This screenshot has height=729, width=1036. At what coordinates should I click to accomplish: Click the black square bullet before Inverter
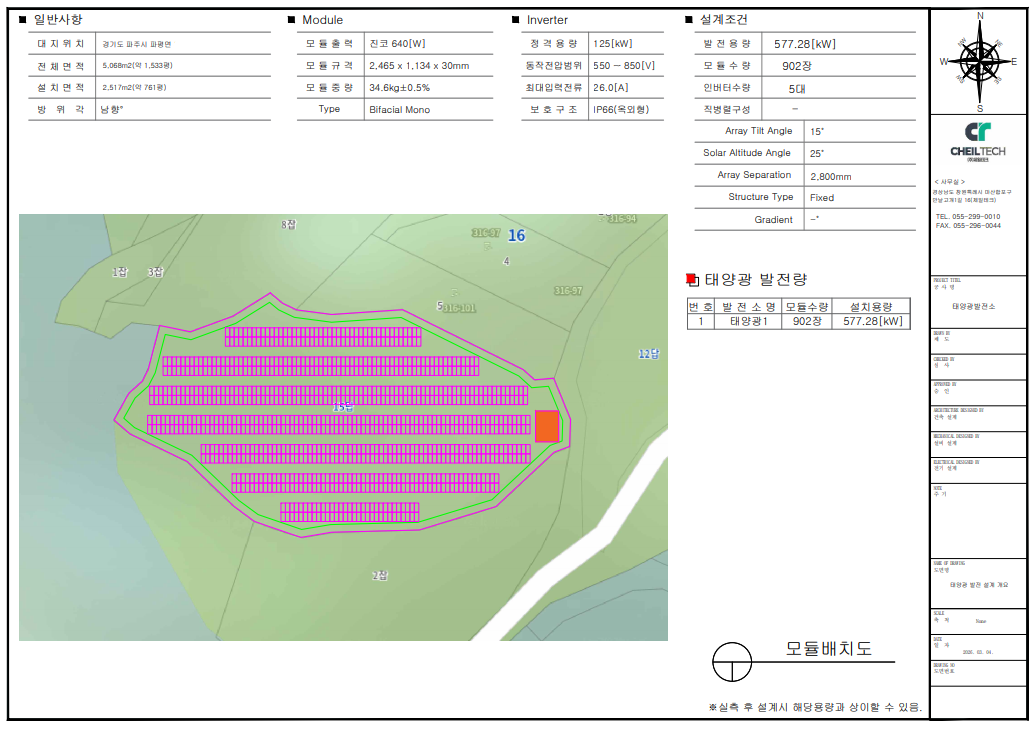point(516,20)
